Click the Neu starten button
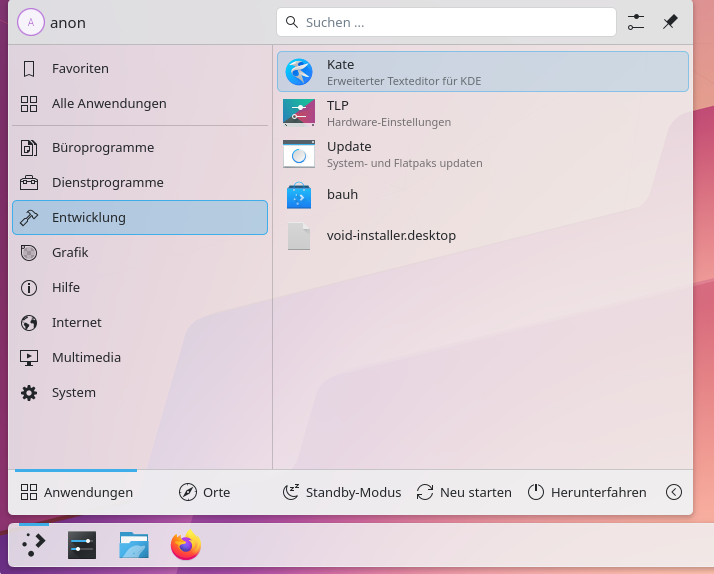This screenshot has width=714, height=574. 464,492
